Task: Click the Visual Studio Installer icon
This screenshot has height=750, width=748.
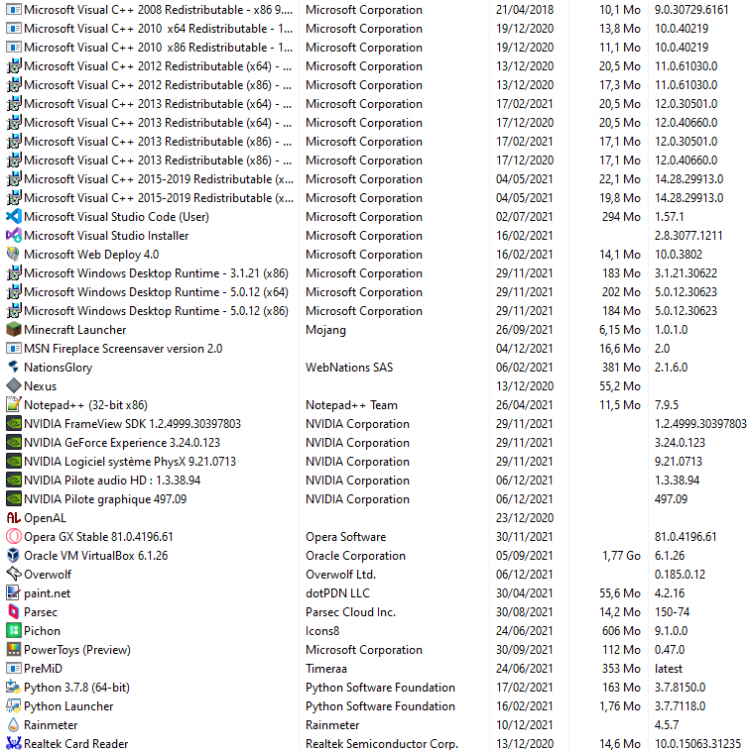Action: tap(13, 235)
